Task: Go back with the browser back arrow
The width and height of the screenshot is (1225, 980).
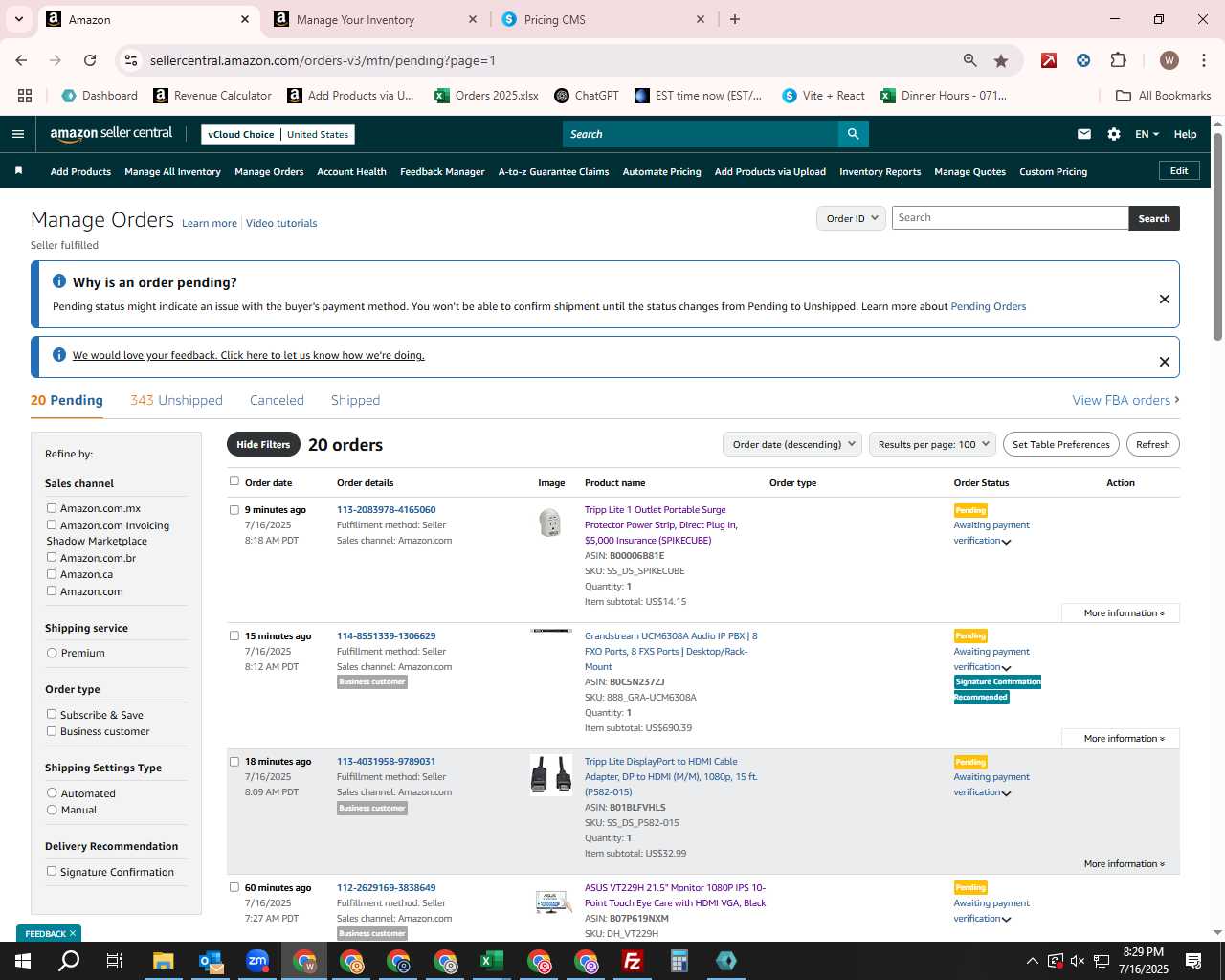Action: pos(21,60)
